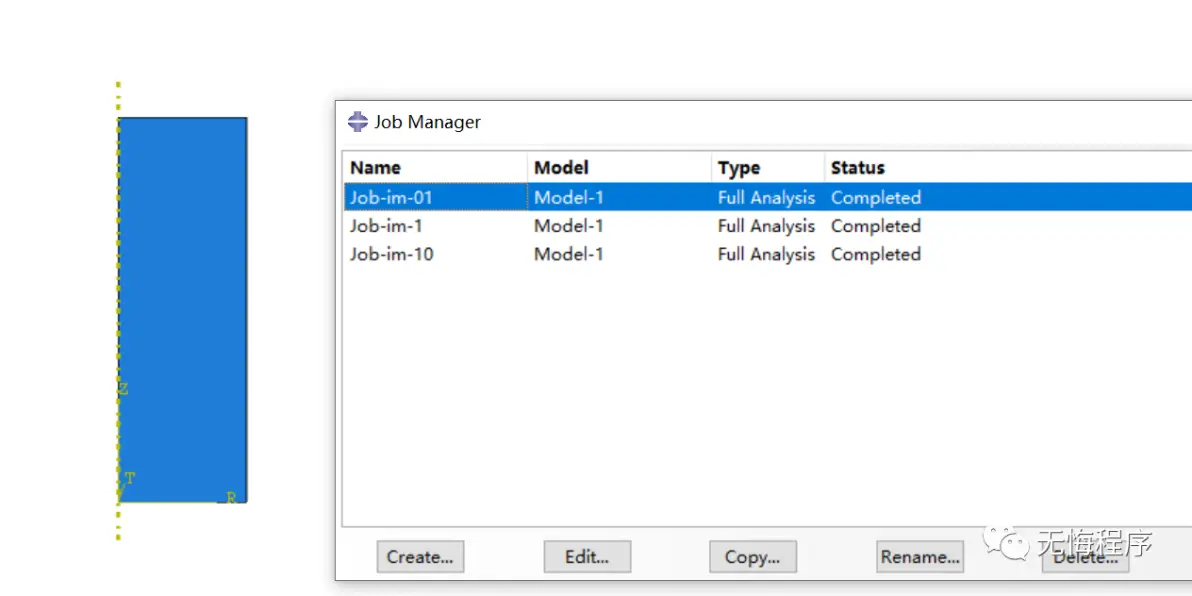Image resolution: width=1192 pixels, height=596 pixels.
Task: Pick the blue axisymmetric part in viewport
Action: (x=183, y=300)
